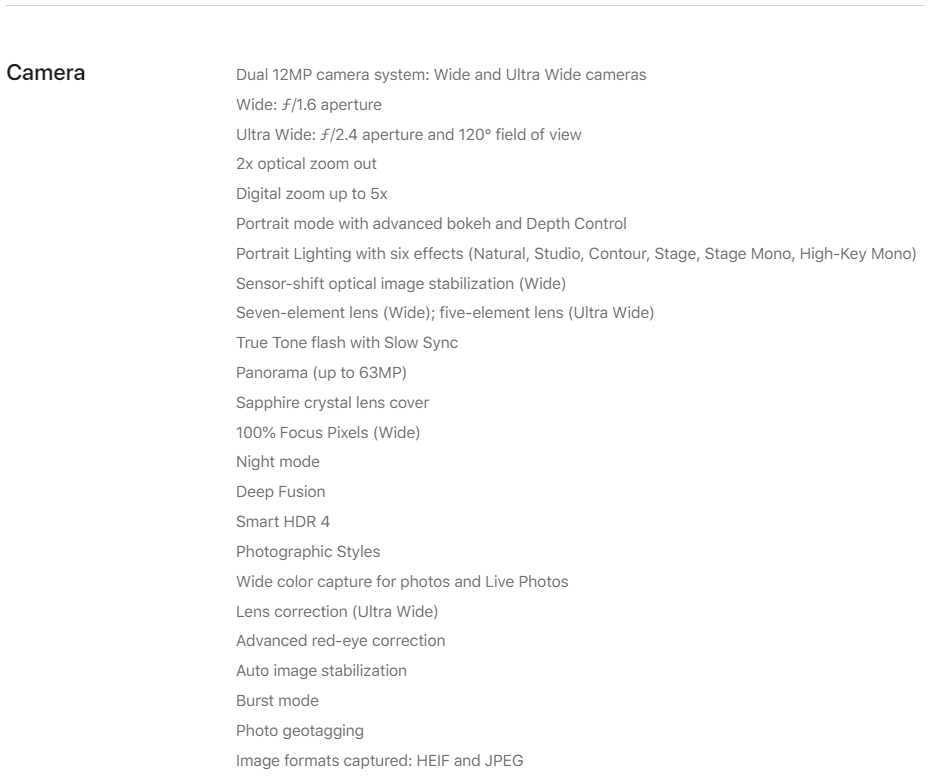937x776 pixels.
Task: Click Portrait mode with advanced bokeh line
Action: pos(431,223)
